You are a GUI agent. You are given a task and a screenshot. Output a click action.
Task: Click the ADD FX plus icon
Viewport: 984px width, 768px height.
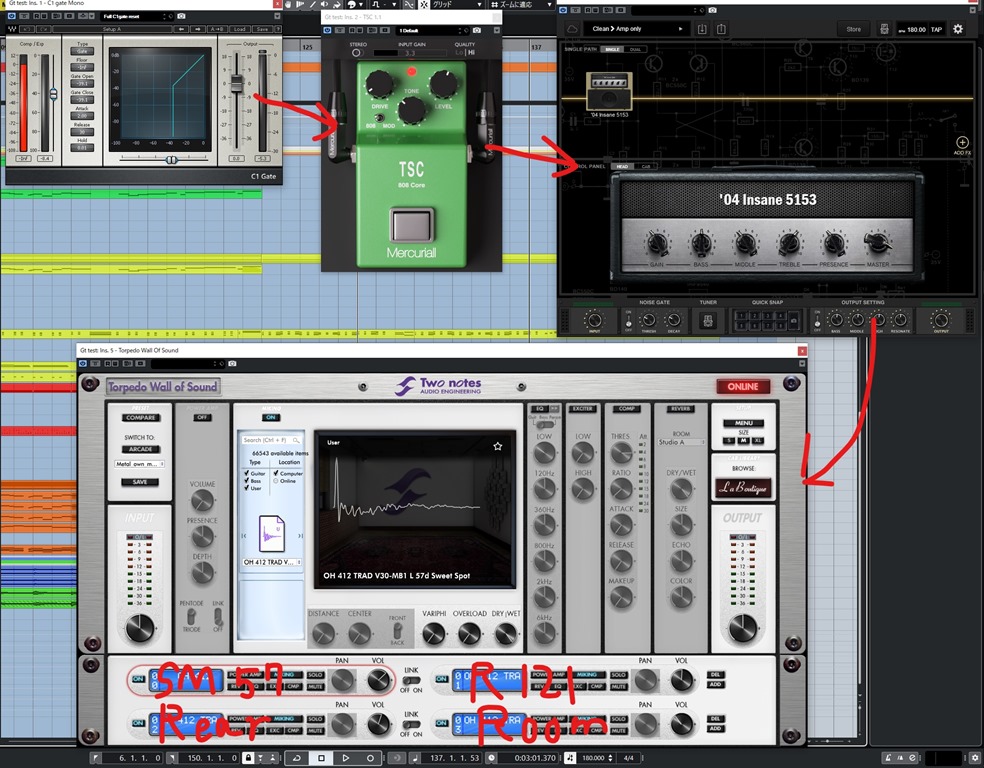tap(962, 143)
